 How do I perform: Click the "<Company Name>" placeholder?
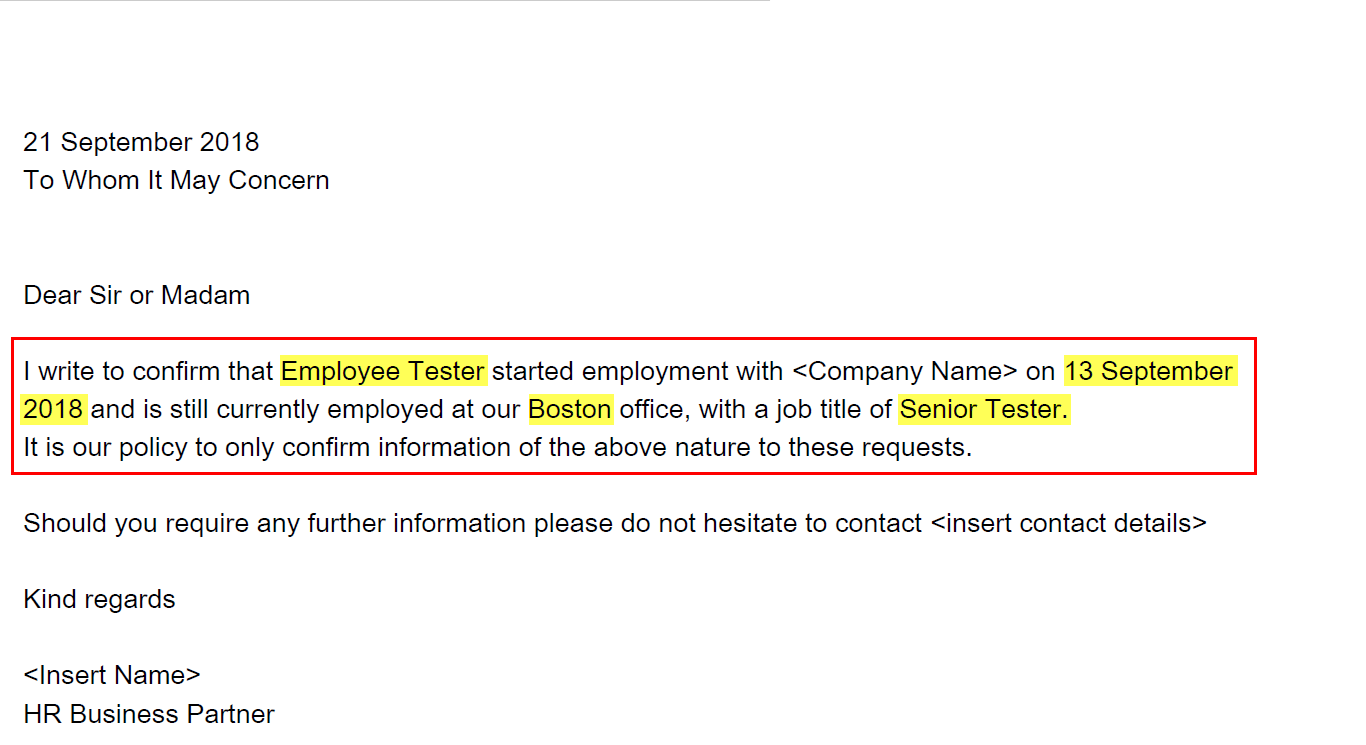[x=904, y=371]
